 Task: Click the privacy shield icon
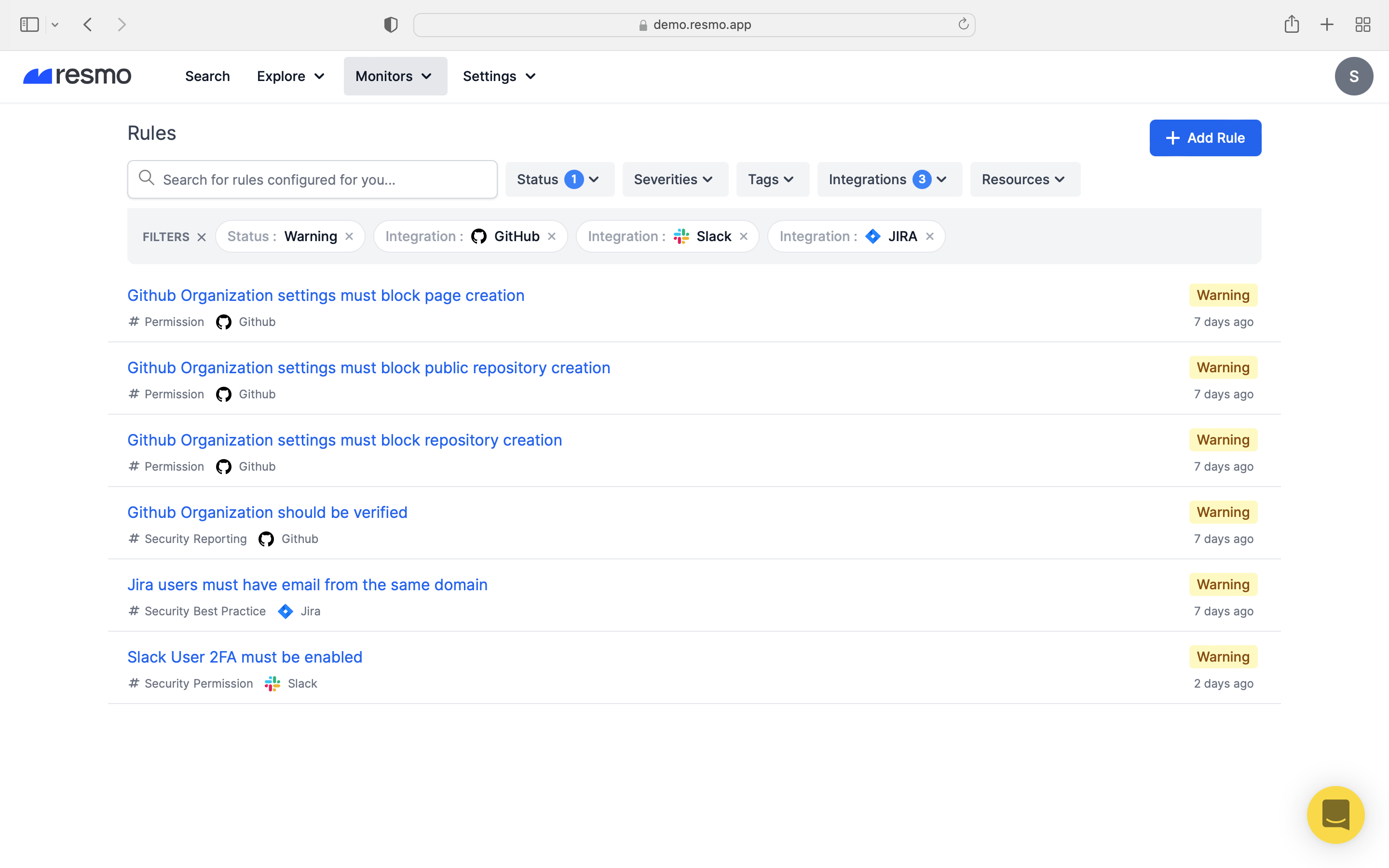tap(391, 25)
